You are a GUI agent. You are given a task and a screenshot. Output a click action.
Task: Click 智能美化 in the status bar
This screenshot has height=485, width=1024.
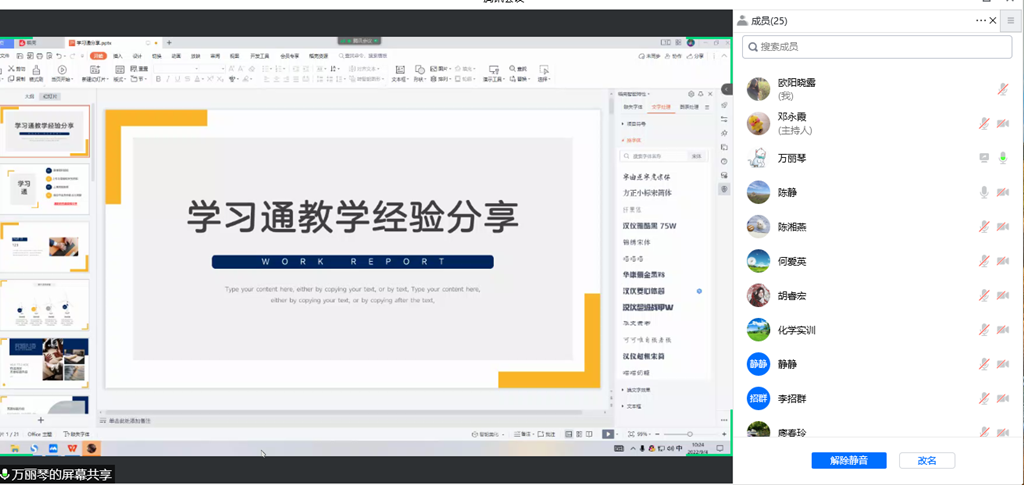tap(486, 434)
